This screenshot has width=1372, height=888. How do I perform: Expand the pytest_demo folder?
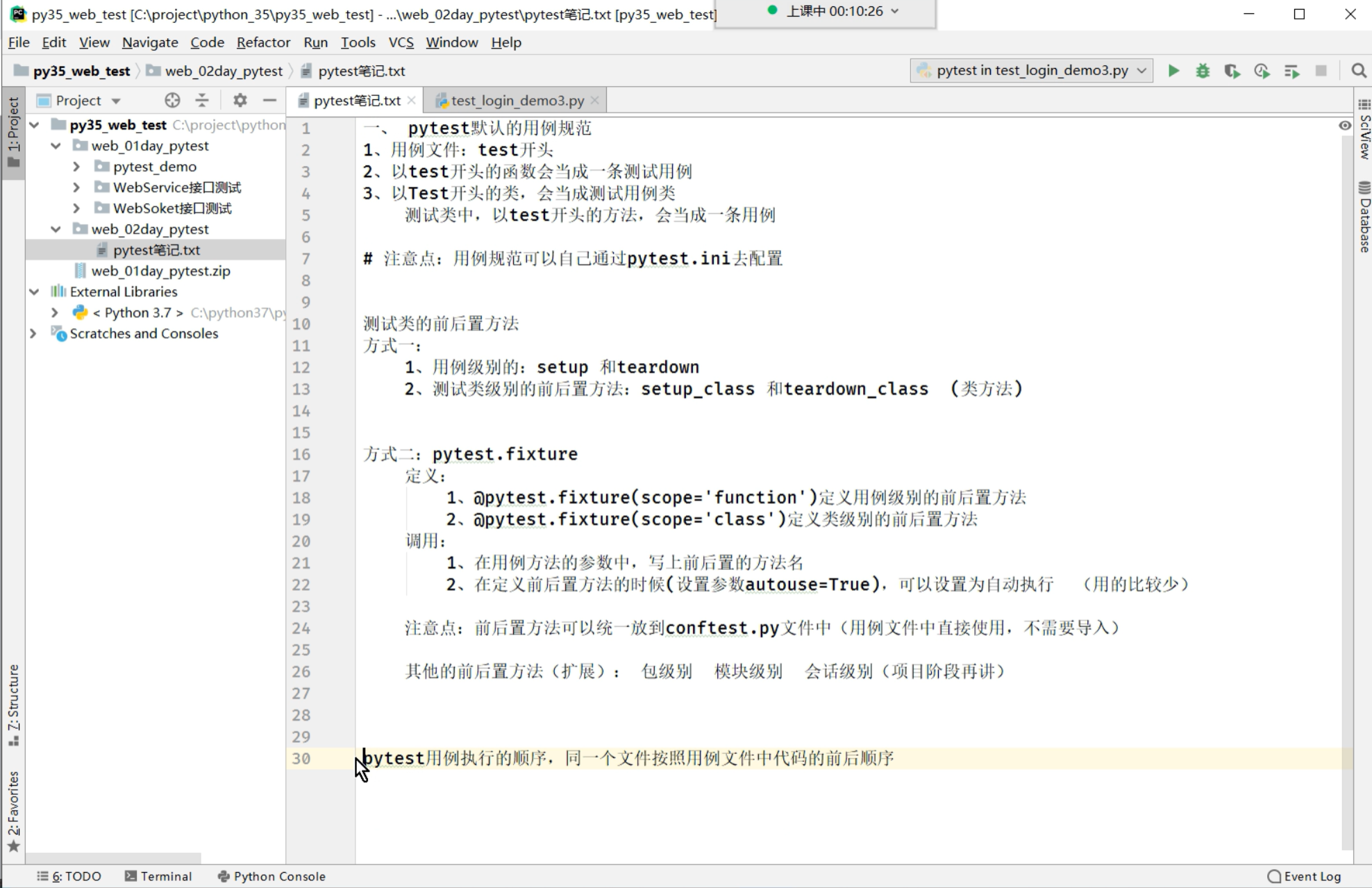(76, 167)
